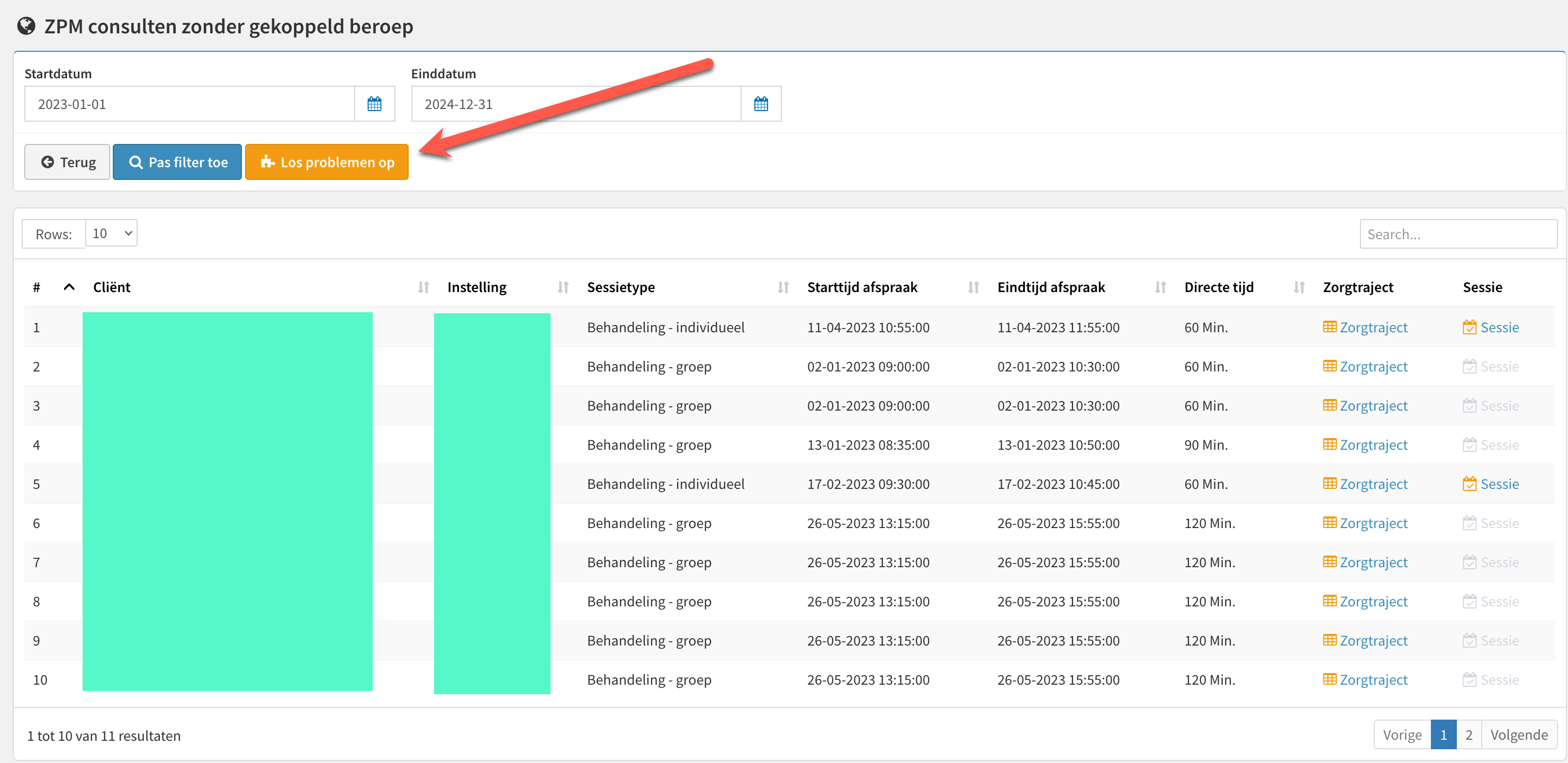Image resolution: width=1568 pixels, height=763 pixels.
Task: Click Zorgtraject table icon in row 10
Action: coord(1330,679)
